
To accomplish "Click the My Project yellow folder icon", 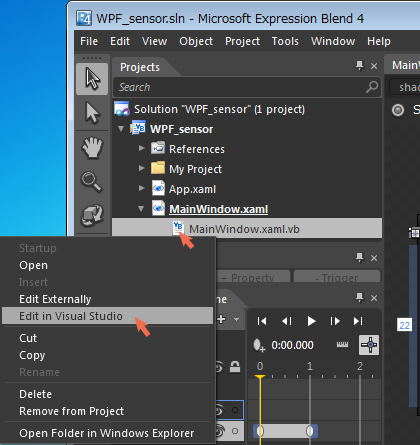I will (158, 168).
